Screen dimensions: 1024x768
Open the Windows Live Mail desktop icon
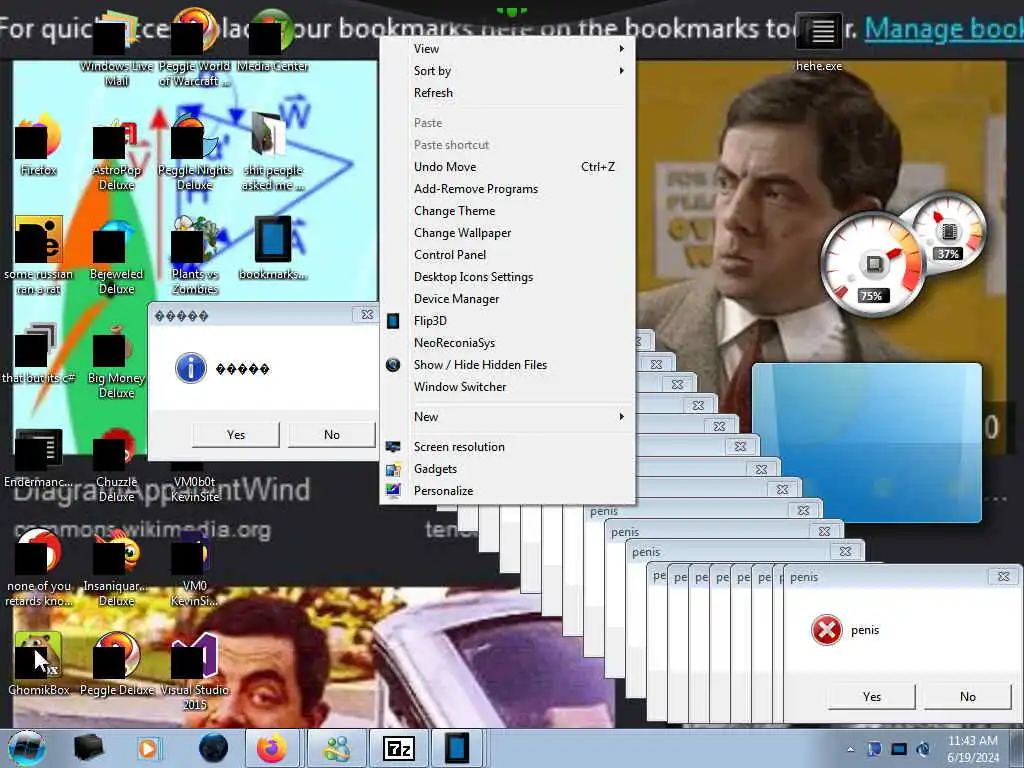click(116, 49)
